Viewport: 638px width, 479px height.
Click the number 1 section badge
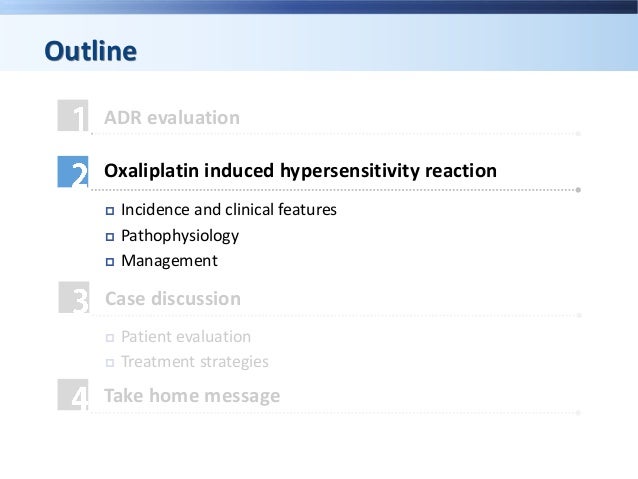tap(74, 118)
